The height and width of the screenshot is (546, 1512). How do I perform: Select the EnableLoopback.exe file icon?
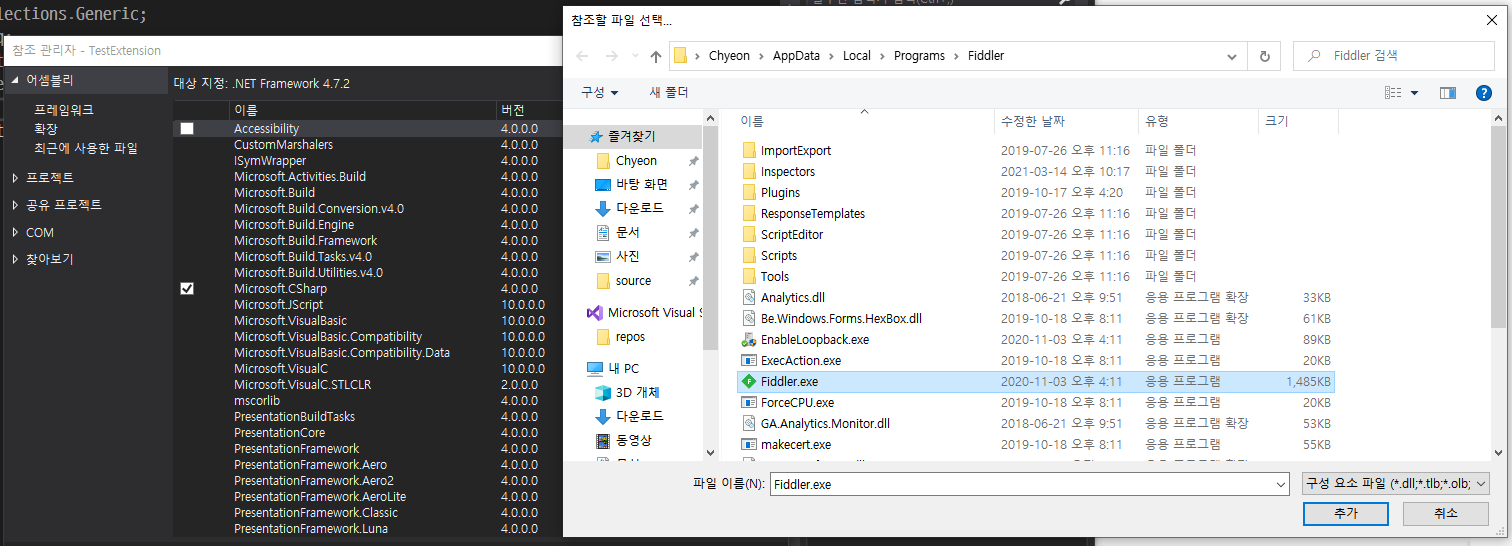[749, 339]
